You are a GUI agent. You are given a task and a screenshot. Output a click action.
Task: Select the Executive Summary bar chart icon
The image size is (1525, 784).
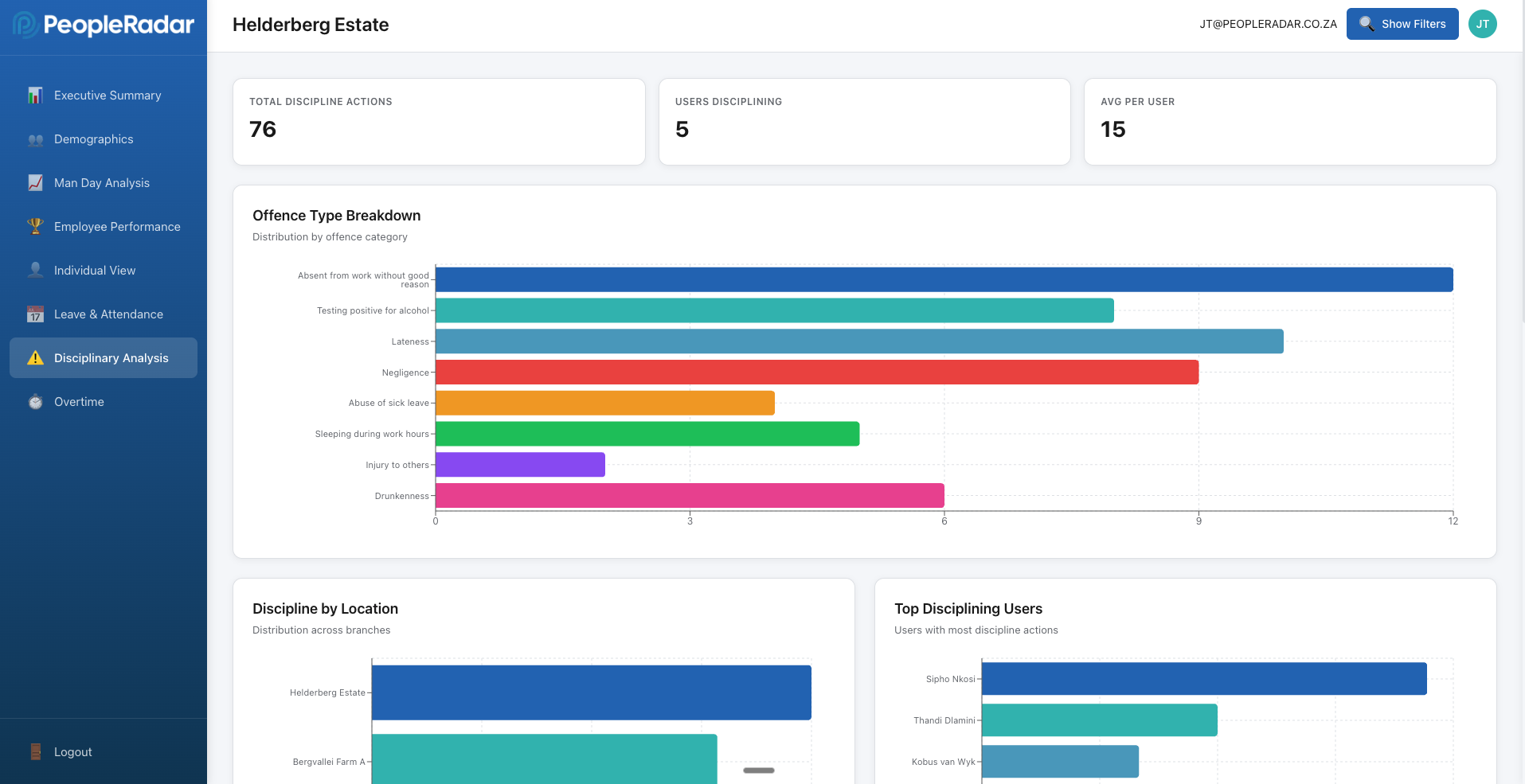tap(35, 95)
